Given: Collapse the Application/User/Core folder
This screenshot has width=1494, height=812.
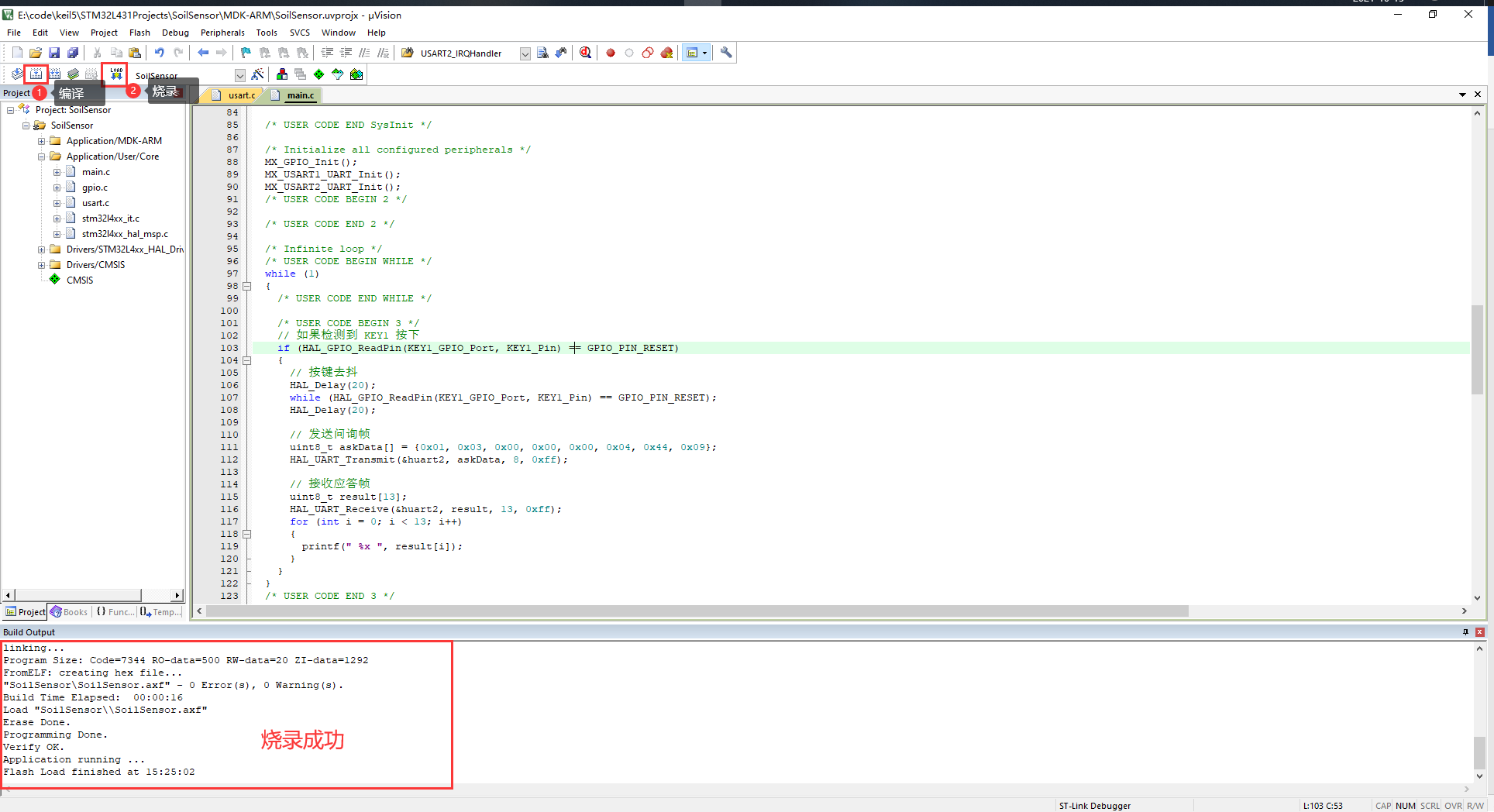Looking at the screenshot, I should point(42,157).
